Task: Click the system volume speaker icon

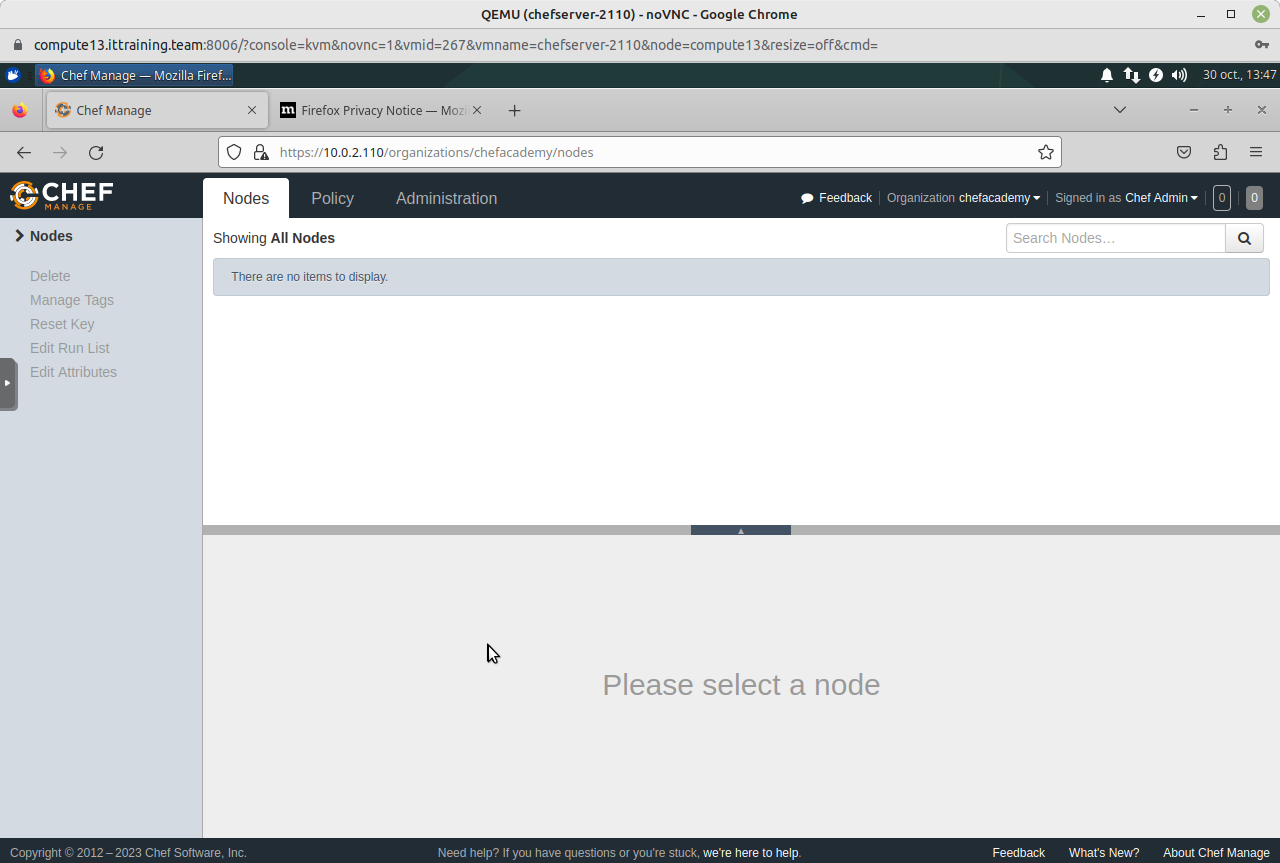Action: point(1179,75)
